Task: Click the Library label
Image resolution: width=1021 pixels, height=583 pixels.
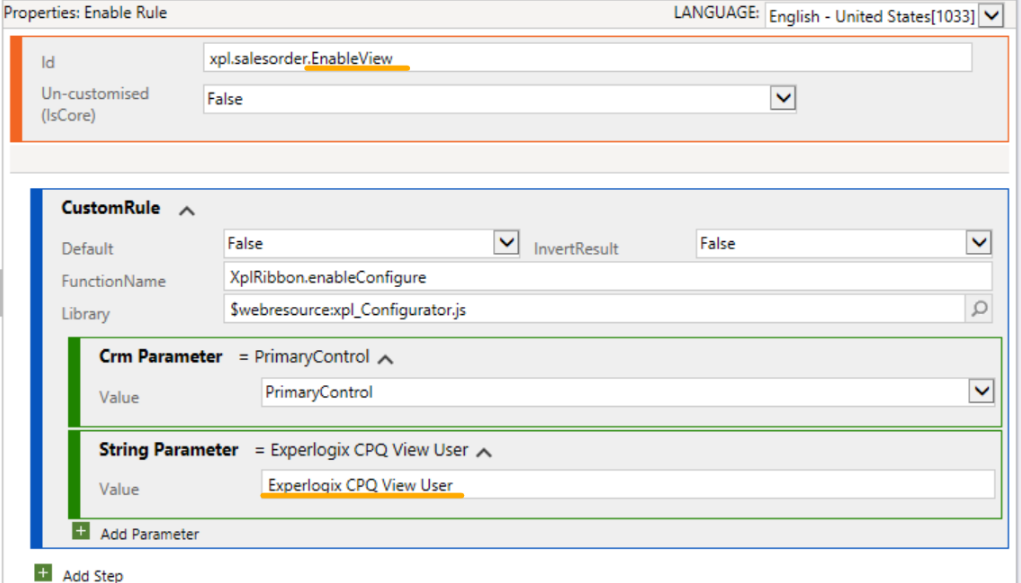Action: coord(85,313)
